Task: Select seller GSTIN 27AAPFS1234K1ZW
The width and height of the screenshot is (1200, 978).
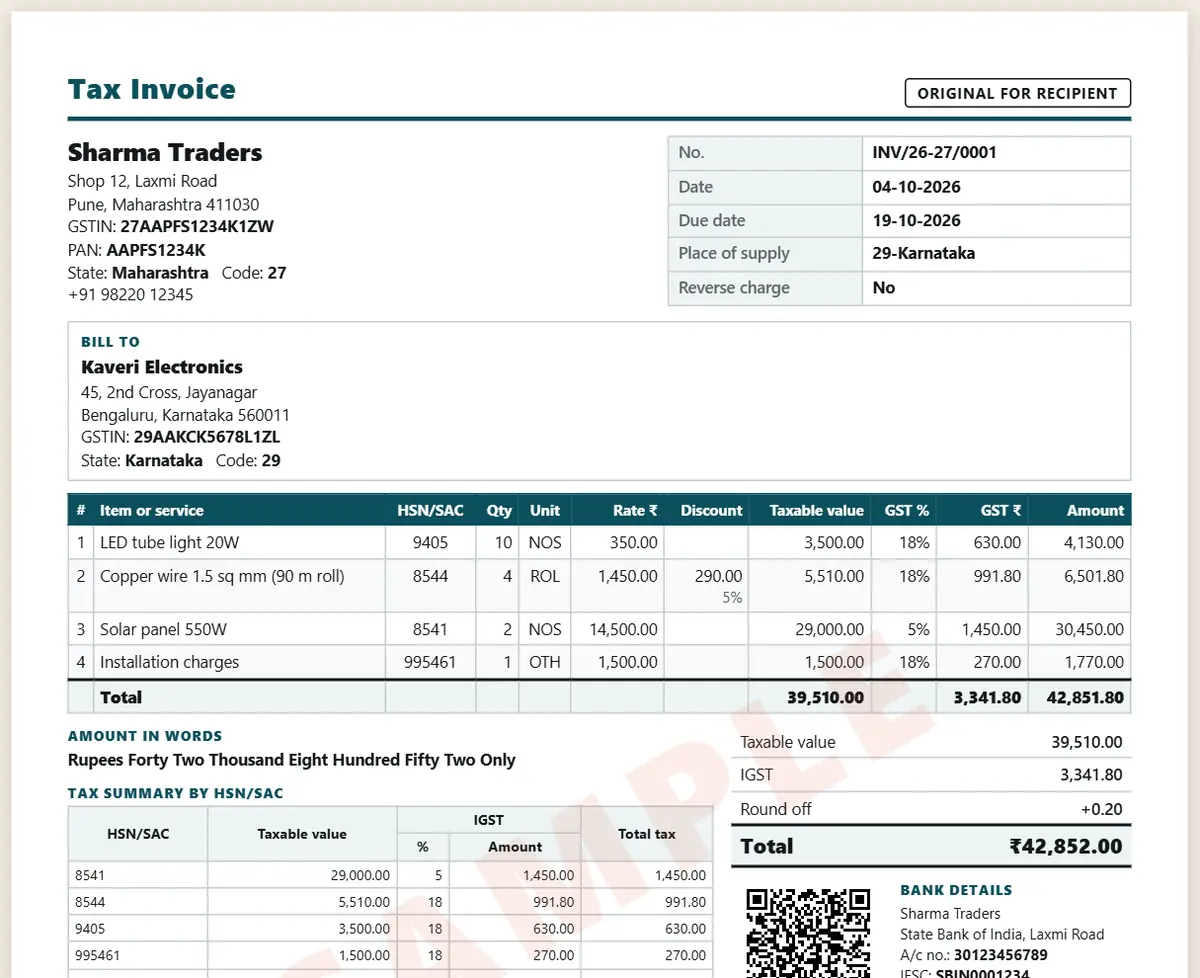Action: pyautogui.click(x=197, y=226)
